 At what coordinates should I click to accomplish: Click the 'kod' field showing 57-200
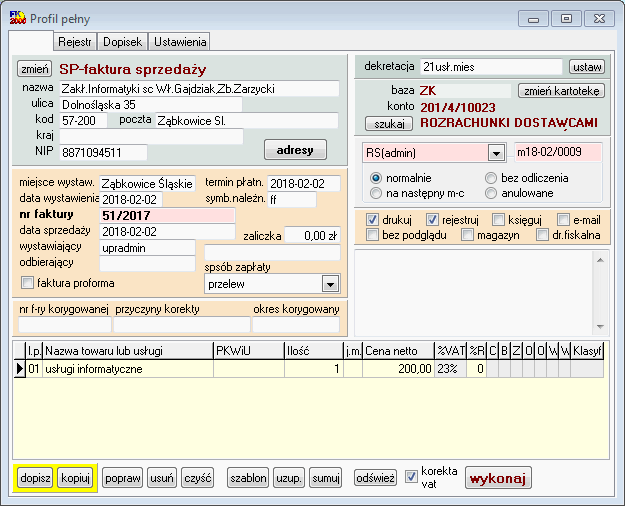[x=83, y=120]
